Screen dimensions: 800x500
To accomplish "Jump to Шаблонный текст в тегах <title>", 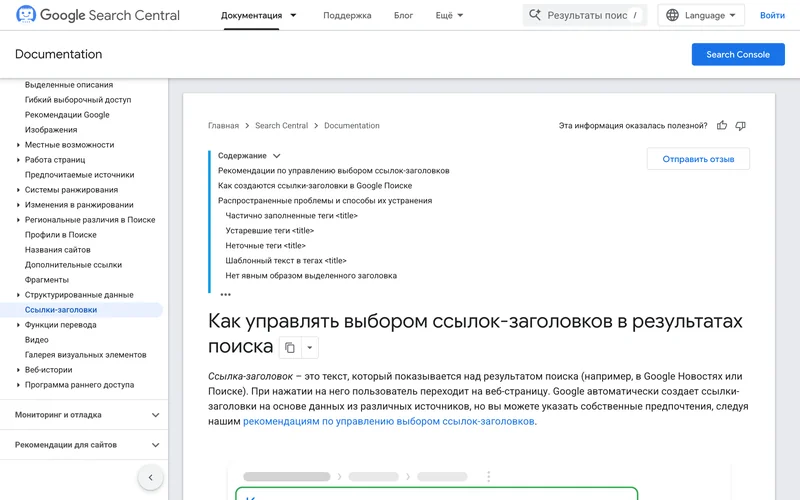I will click(286, 261).
